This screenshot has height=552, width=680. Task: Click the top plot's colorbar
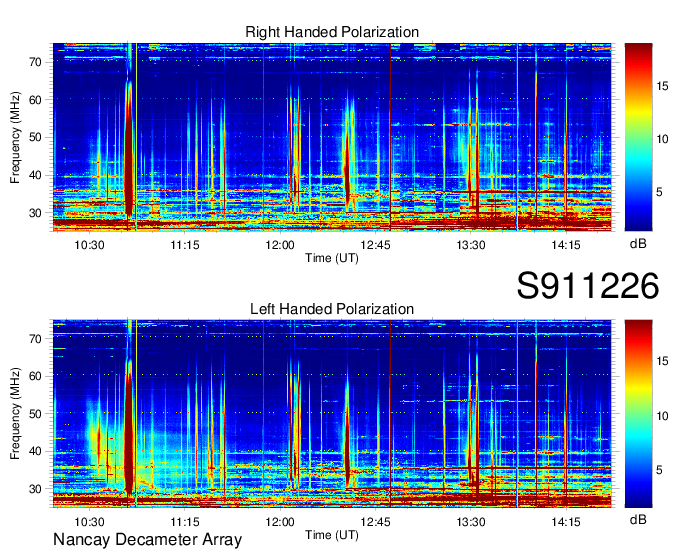point(638,137)
